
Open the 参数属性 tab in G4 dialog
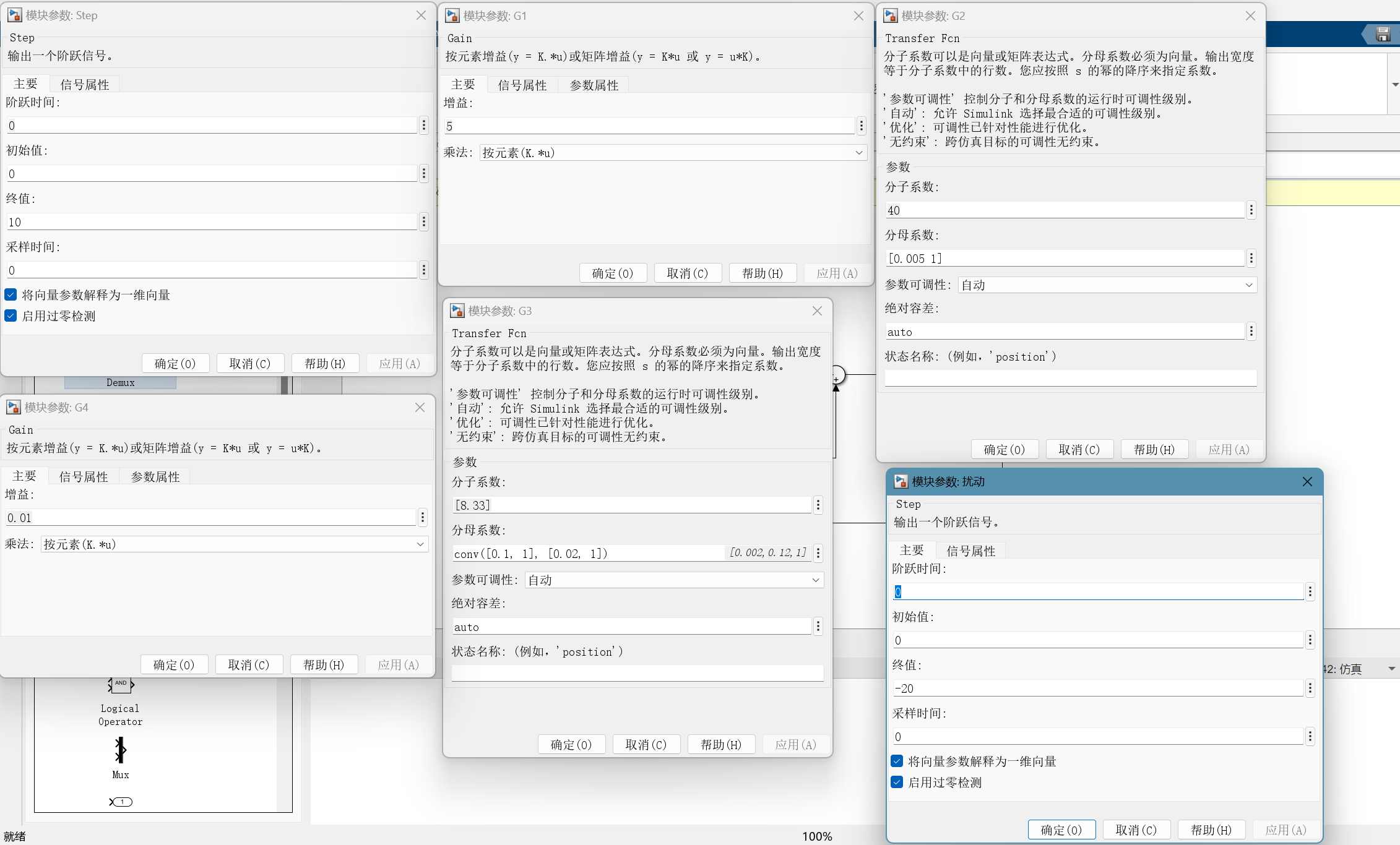click(x=155, y=477)
